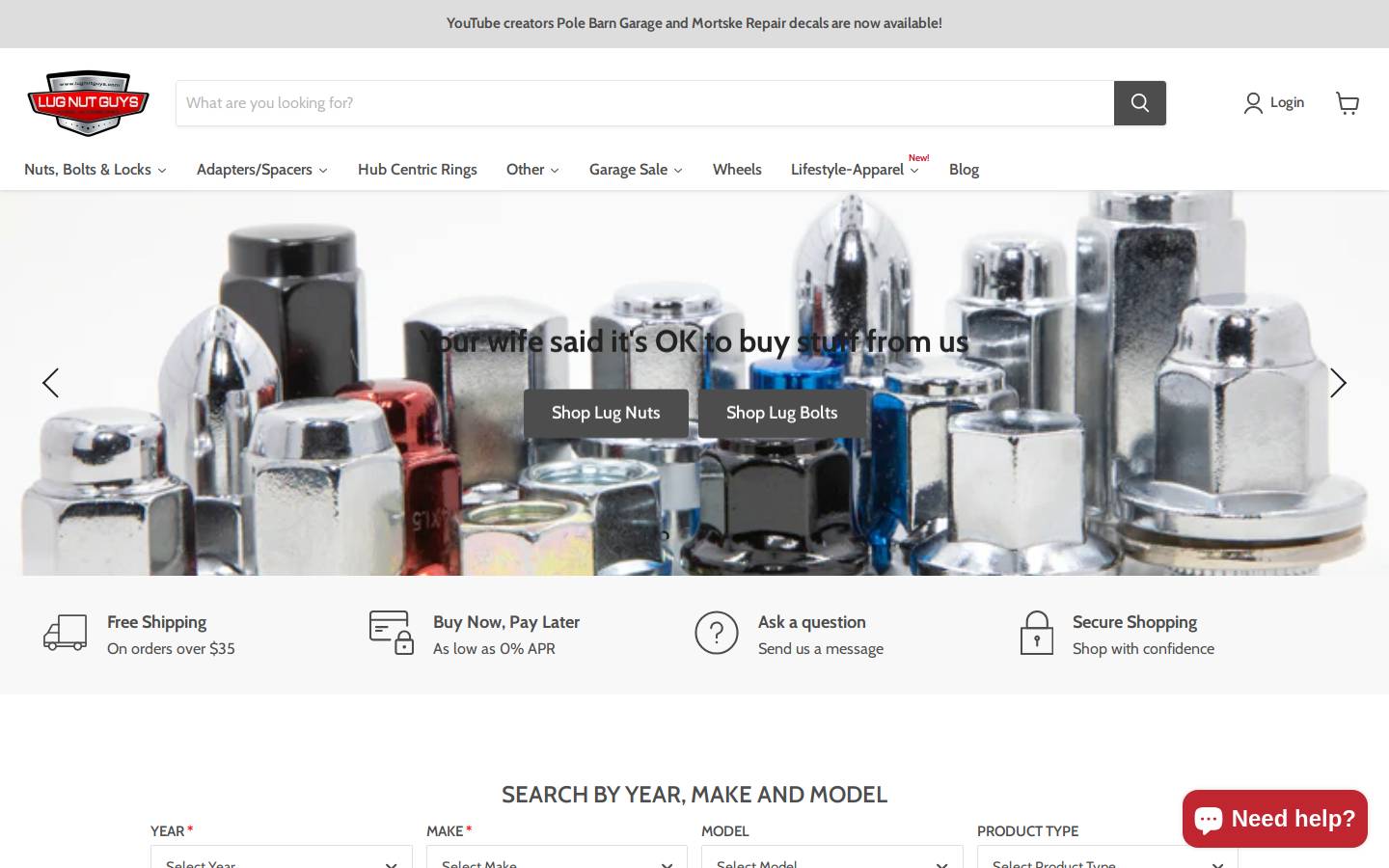Viewport: 1389px width, 868px height.
Task: Click 'As low as 0% APR' text
Action: (x=494, y=649)
